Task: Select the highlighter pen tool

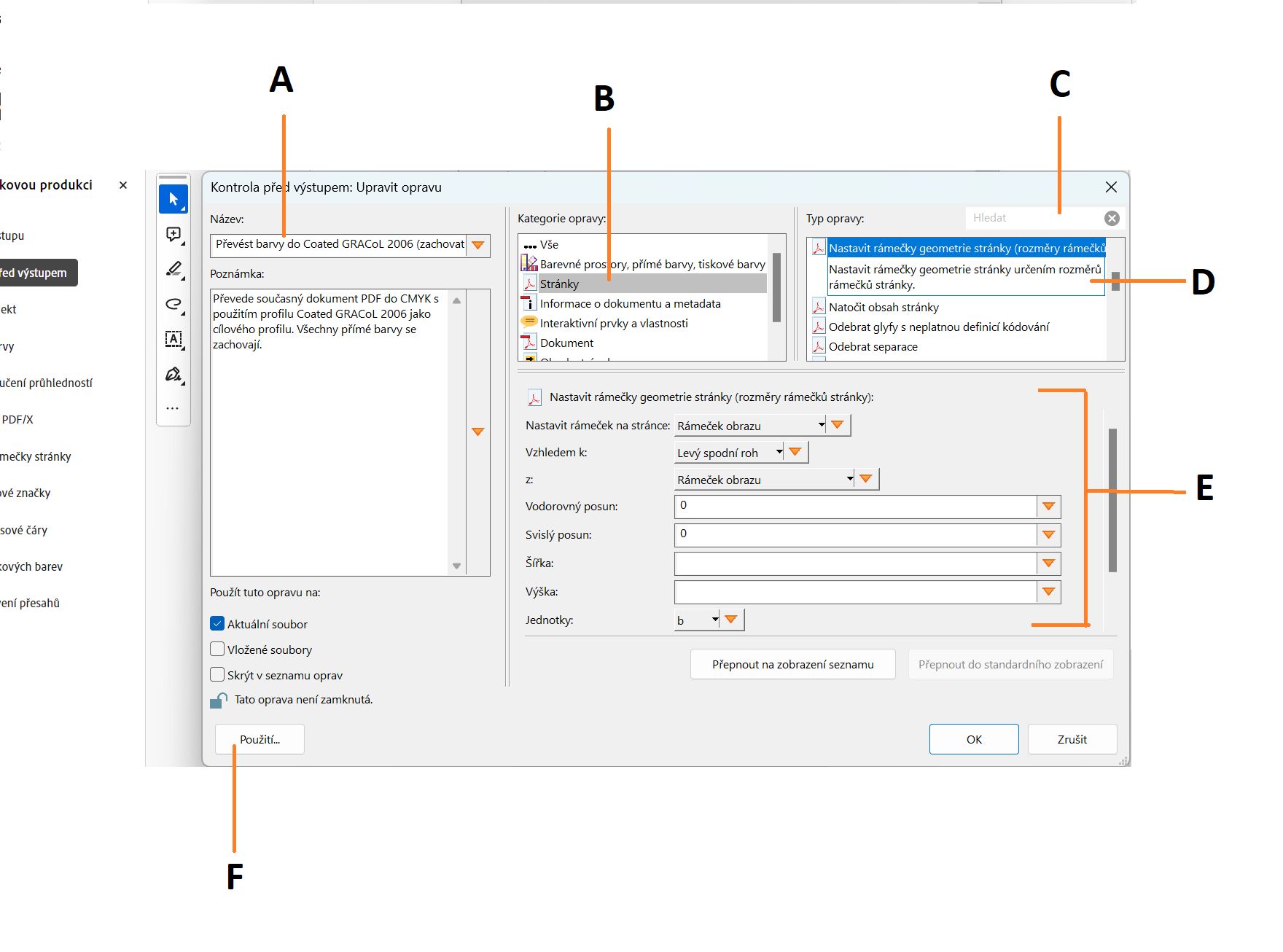Action: tap(173, 269)
